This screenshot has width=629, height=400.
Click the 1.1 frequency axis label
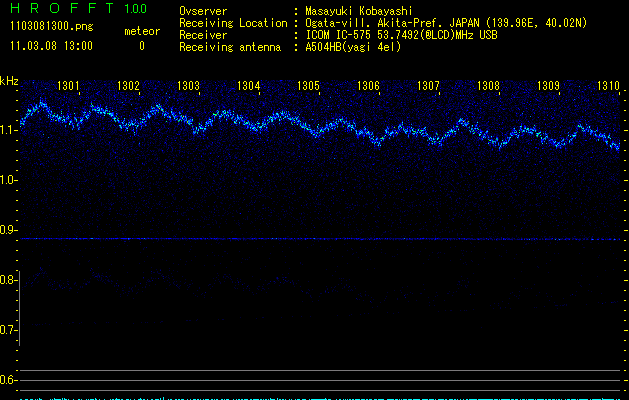pos(9,130)
